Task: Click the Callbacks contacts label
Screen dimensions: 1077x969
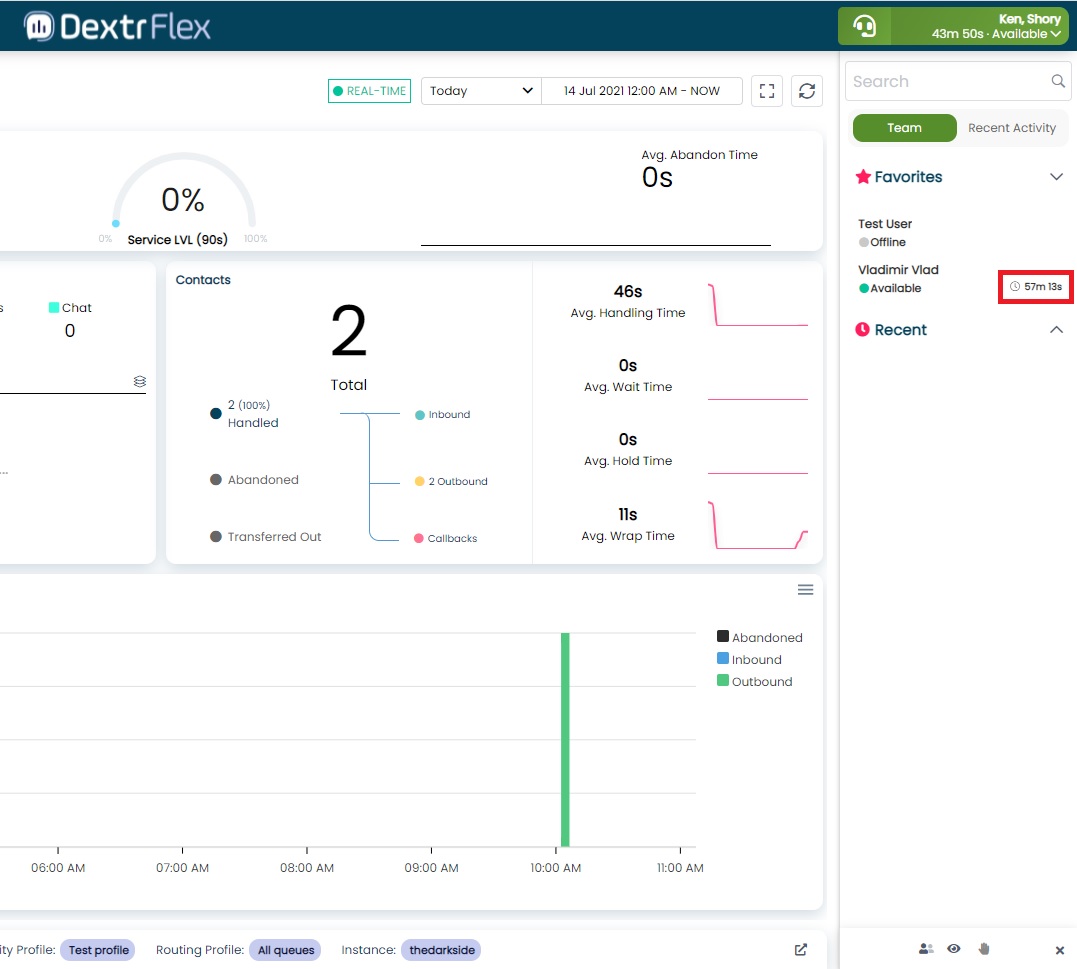Action: point(452,538)
